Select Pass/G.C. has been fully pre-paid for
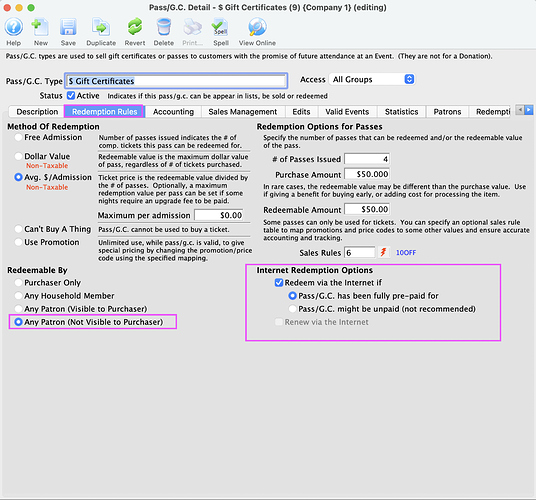Image resolution: width=536 pixels, height=500 pixels. tap(292, 296)
